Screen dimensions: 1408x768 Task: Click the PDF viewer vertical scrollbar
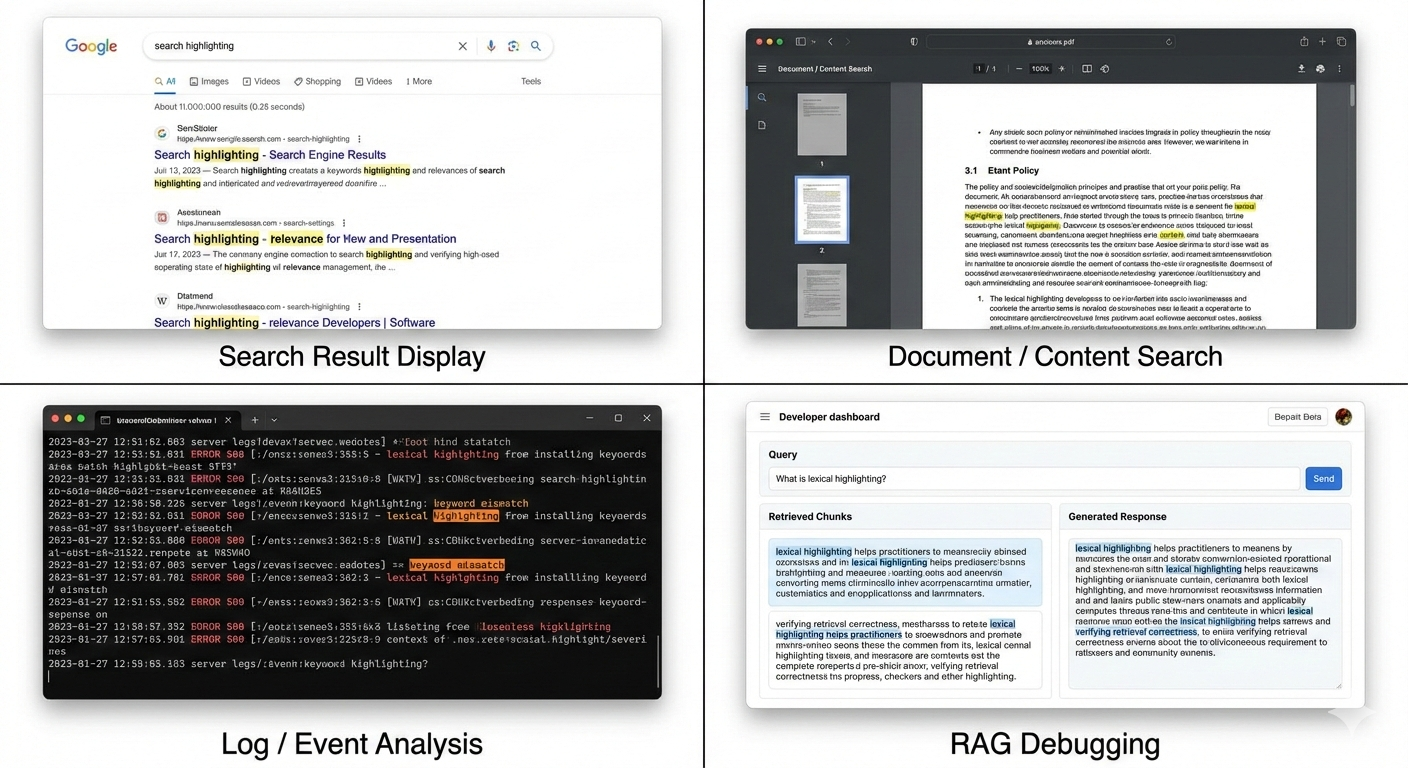click(1352, 98)
